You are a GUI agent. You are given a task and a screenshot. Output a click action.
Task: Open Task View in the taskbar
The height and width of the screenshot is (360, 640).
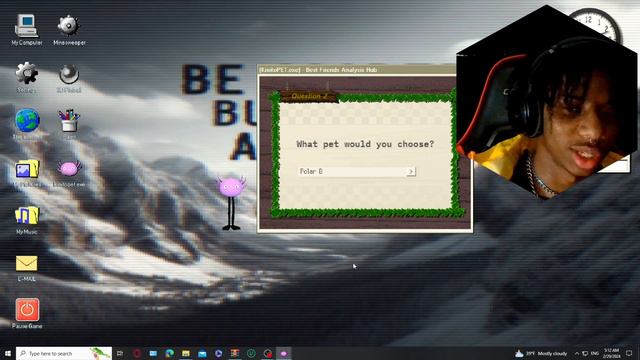pos(120,353)
